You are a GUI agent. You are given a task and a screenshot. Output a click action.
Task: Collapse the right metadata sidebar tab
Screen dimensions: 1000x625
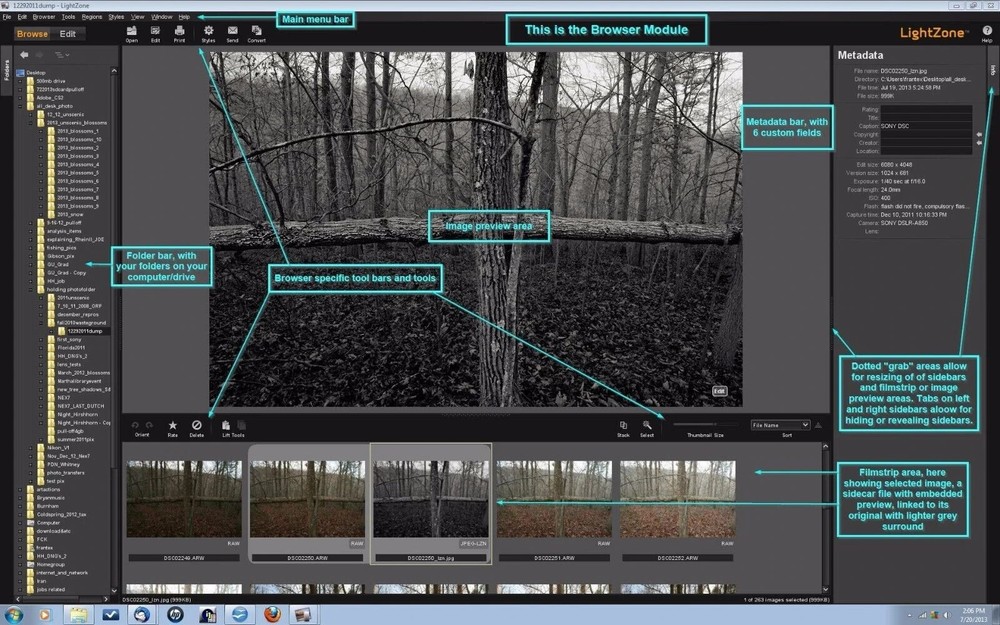coord(992,70)
